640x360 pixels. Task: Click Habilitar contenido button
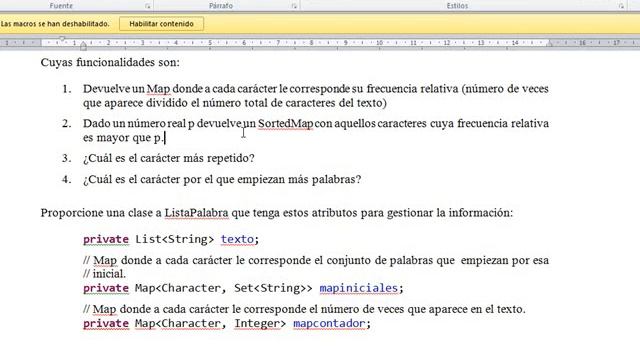pyautogui.click(x=161, y=24)
